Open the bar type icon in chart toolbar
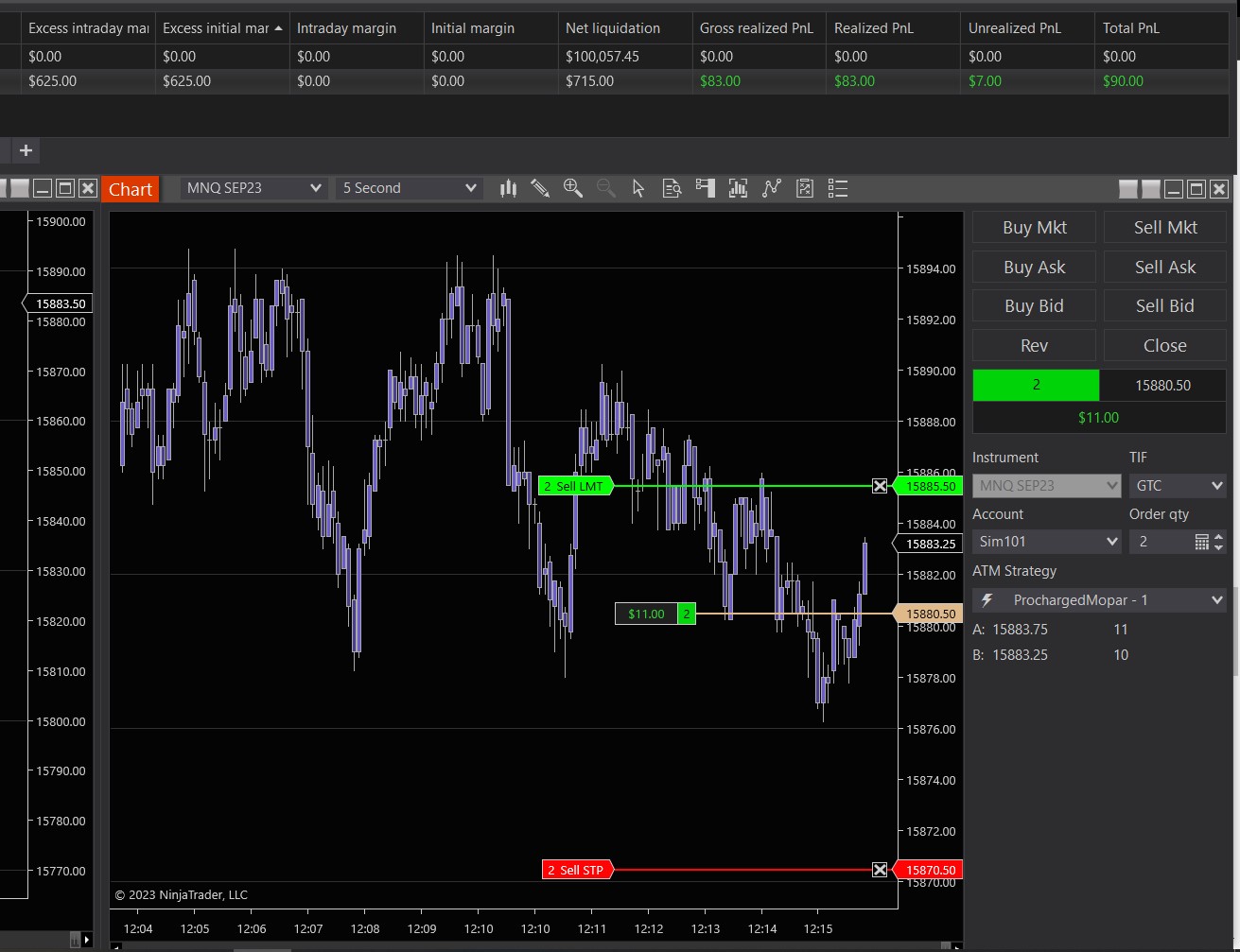The image size is (1240, 952). point(508,188)
